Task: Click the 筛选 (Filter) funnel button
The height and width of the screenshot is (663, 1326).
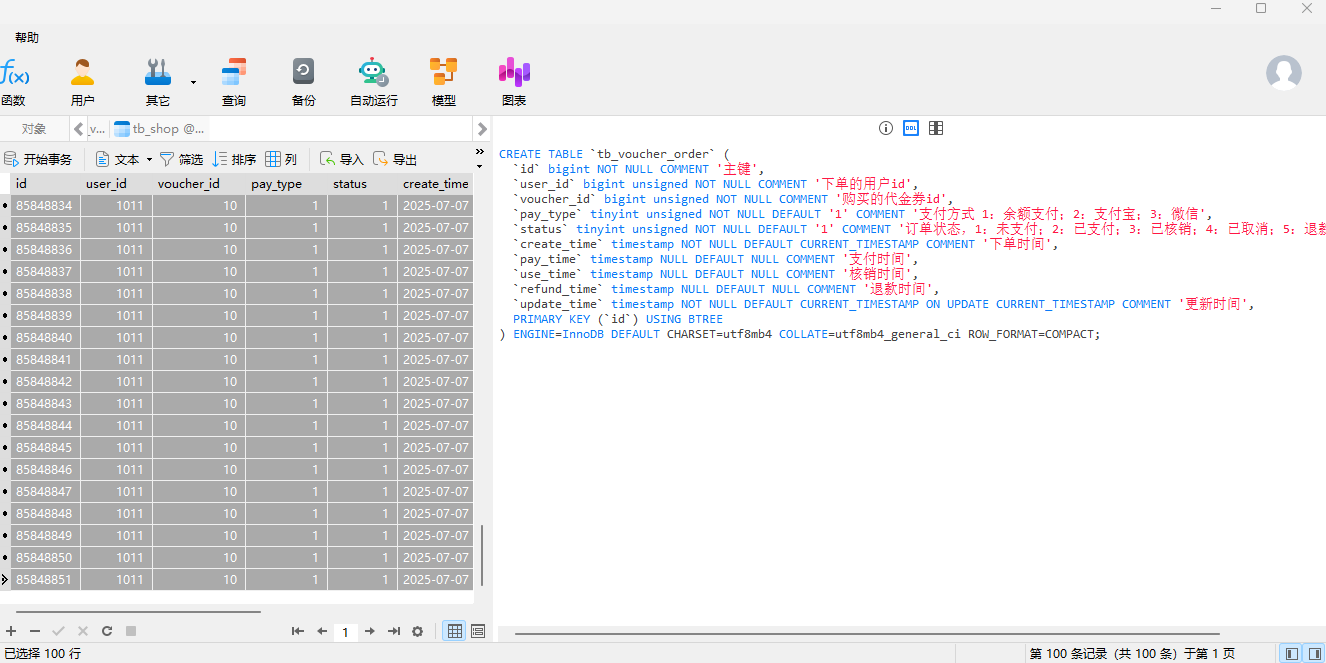Action: click(181, 159)
